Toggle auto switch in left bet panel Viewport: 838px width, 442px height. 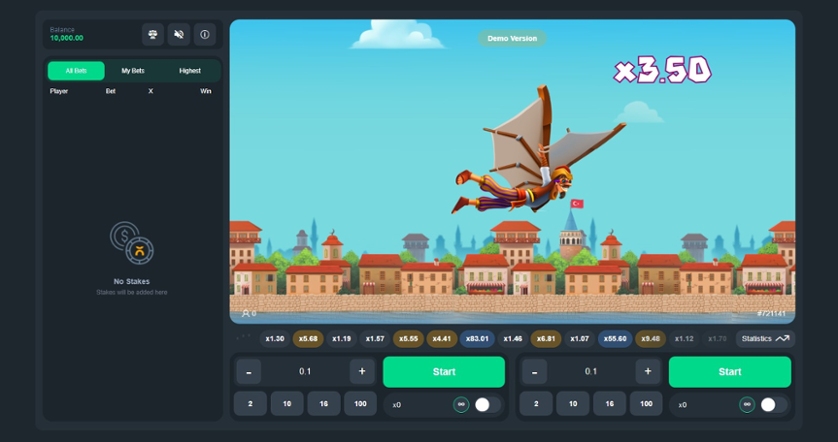[487, 405]
